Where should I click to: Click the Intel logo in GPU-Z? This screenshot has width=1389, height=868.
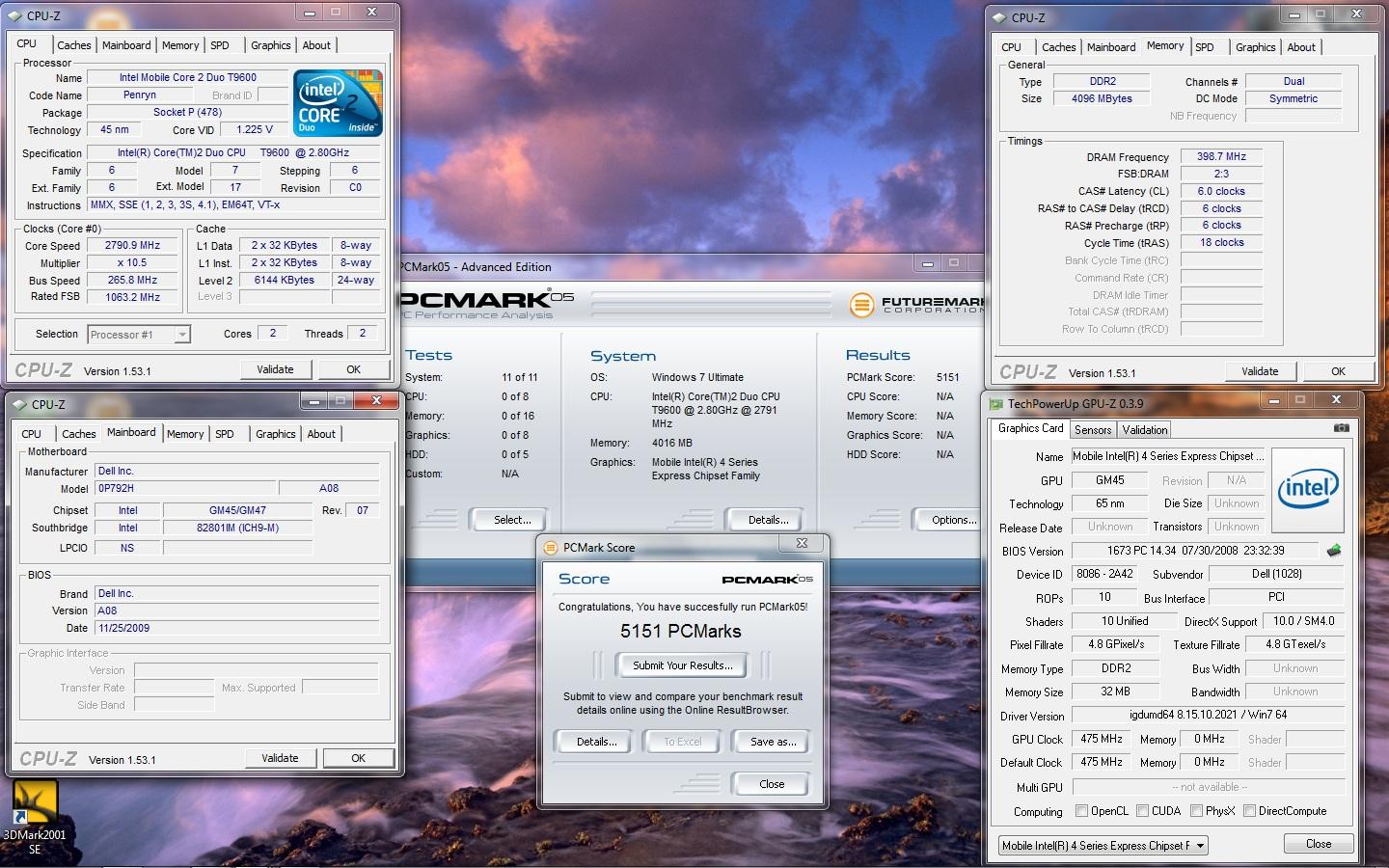[1308, 490]
